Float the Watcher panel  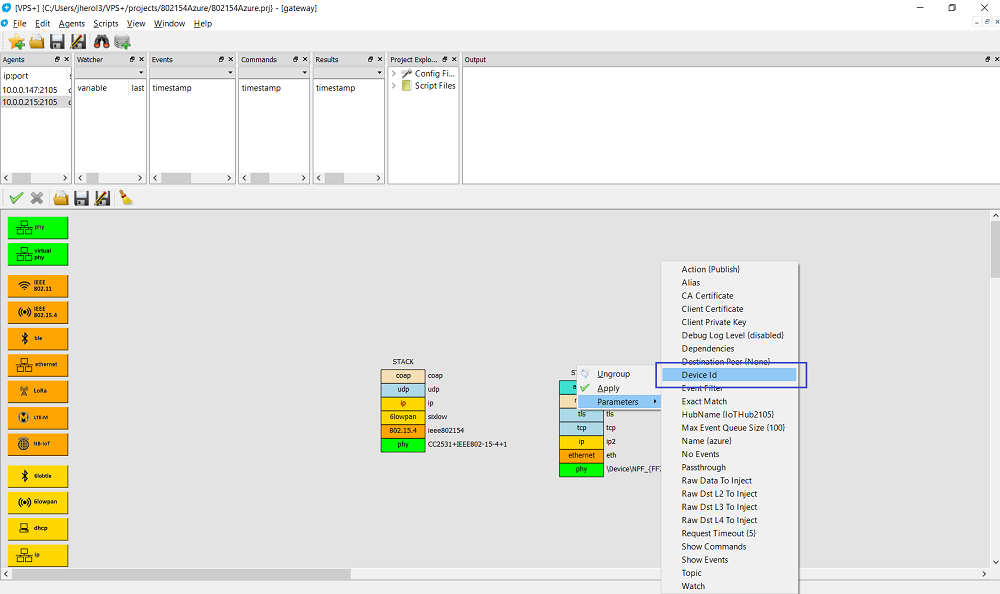(132, 59)
